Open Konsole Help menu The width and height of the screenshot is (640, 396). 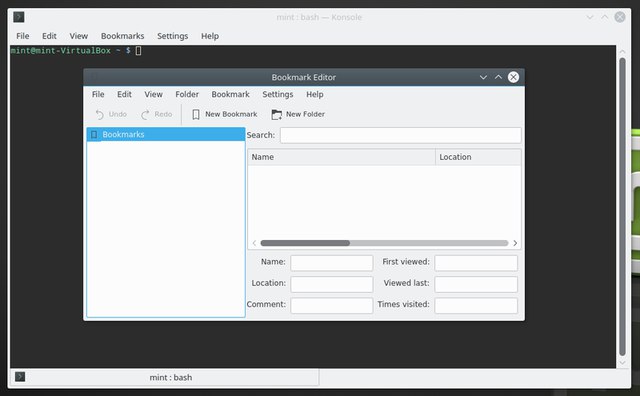pos(210,36)
